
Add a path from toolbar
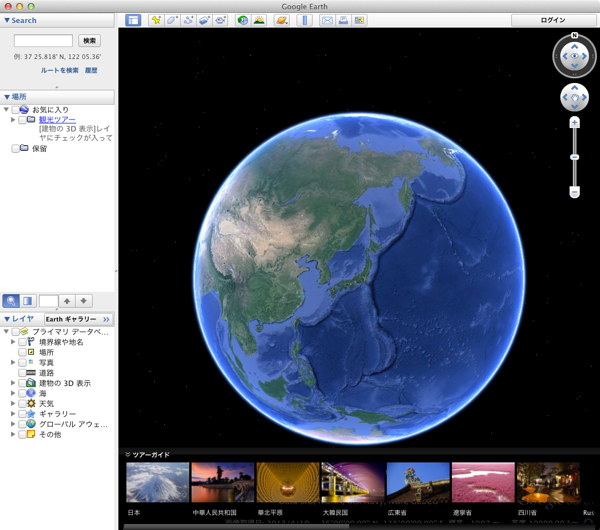[x=188, y=20]
